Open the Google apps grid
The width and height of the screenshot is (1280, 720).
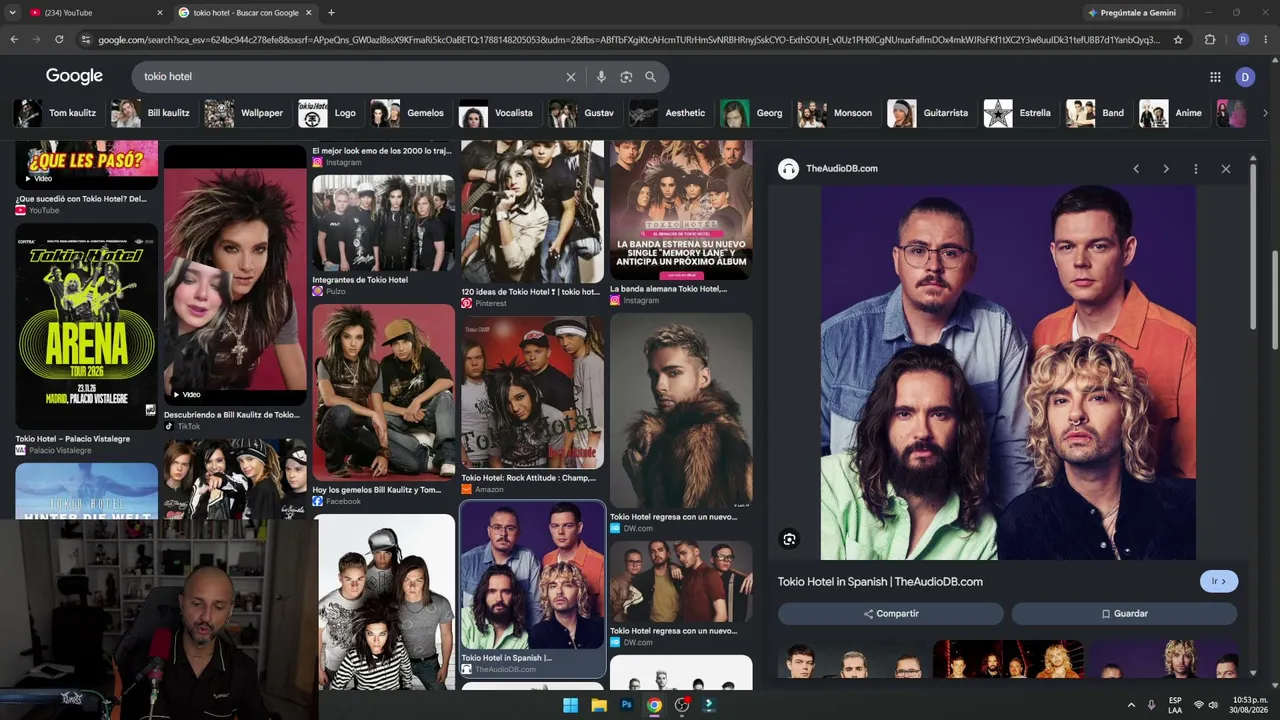pyautogui.click(x=1215, y=77)
